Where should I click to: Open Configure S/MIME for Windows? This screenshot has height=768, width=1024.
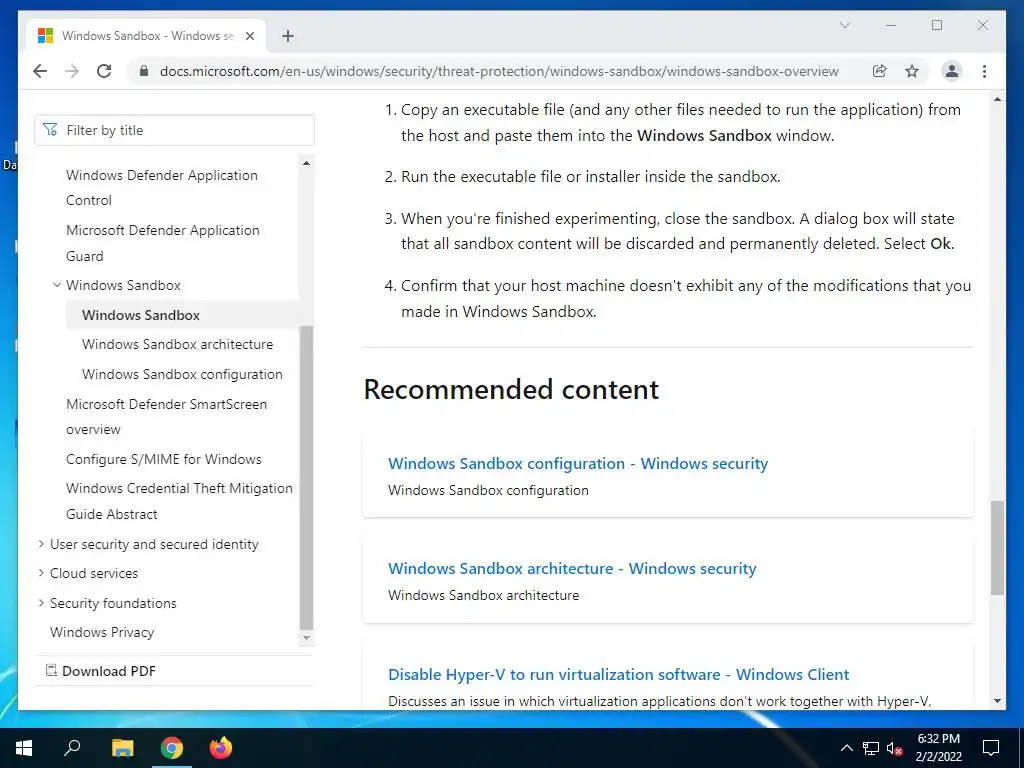164,459
